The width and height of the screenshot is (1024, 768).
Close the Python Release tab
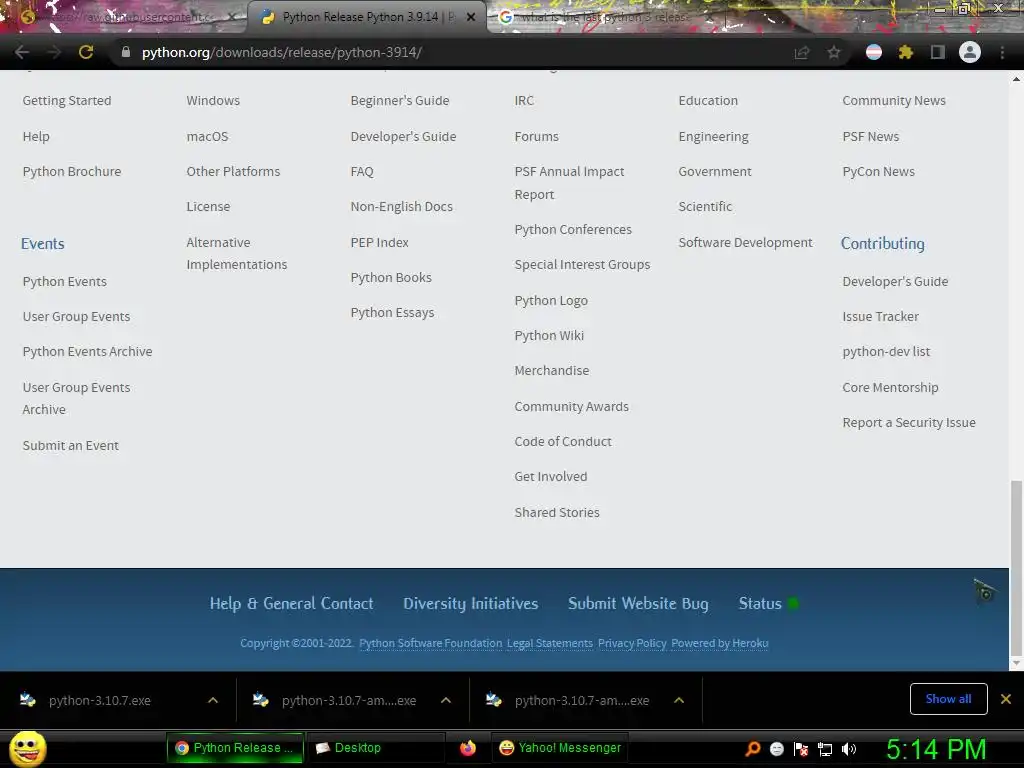471,18
